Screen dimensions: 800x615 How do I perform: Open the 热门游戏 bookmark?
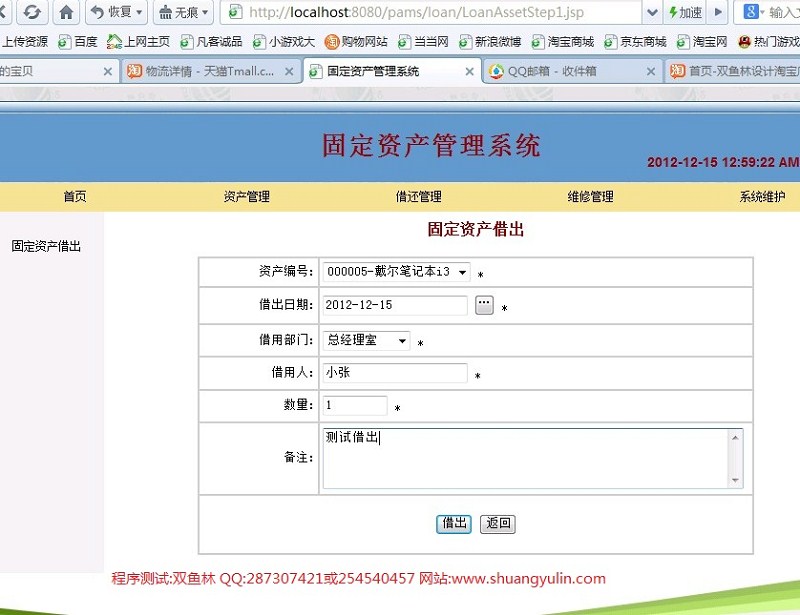[769, 42]
